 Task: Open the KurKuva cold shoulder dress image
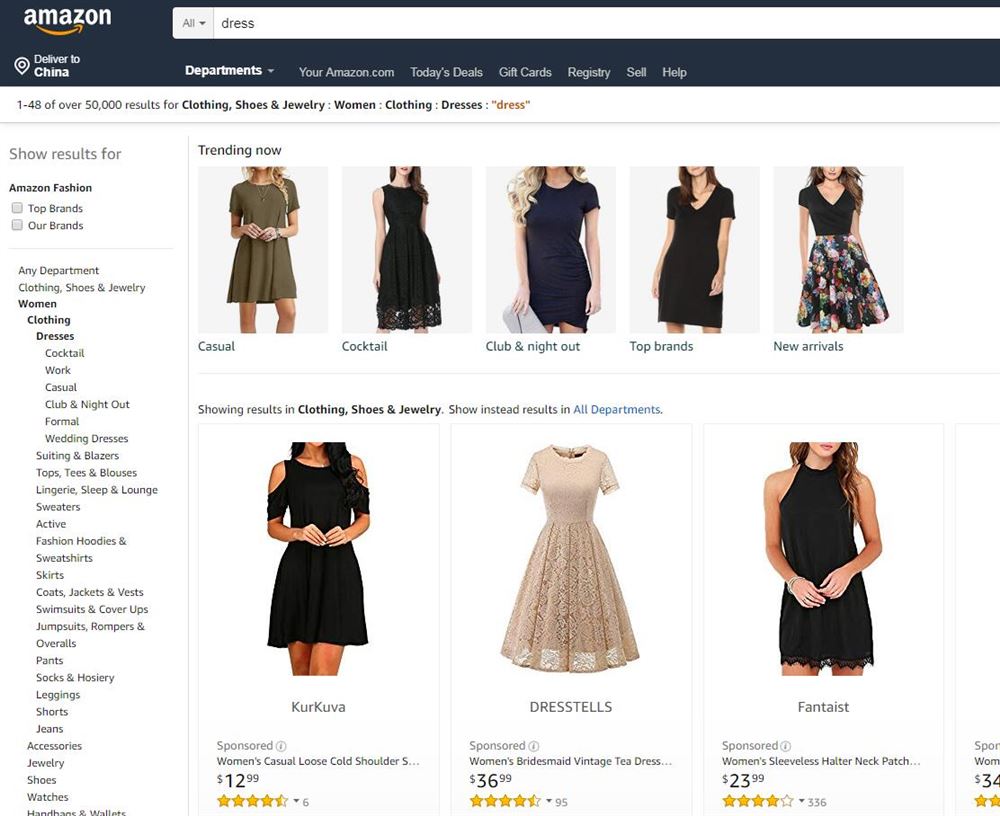tap(318, 558)
